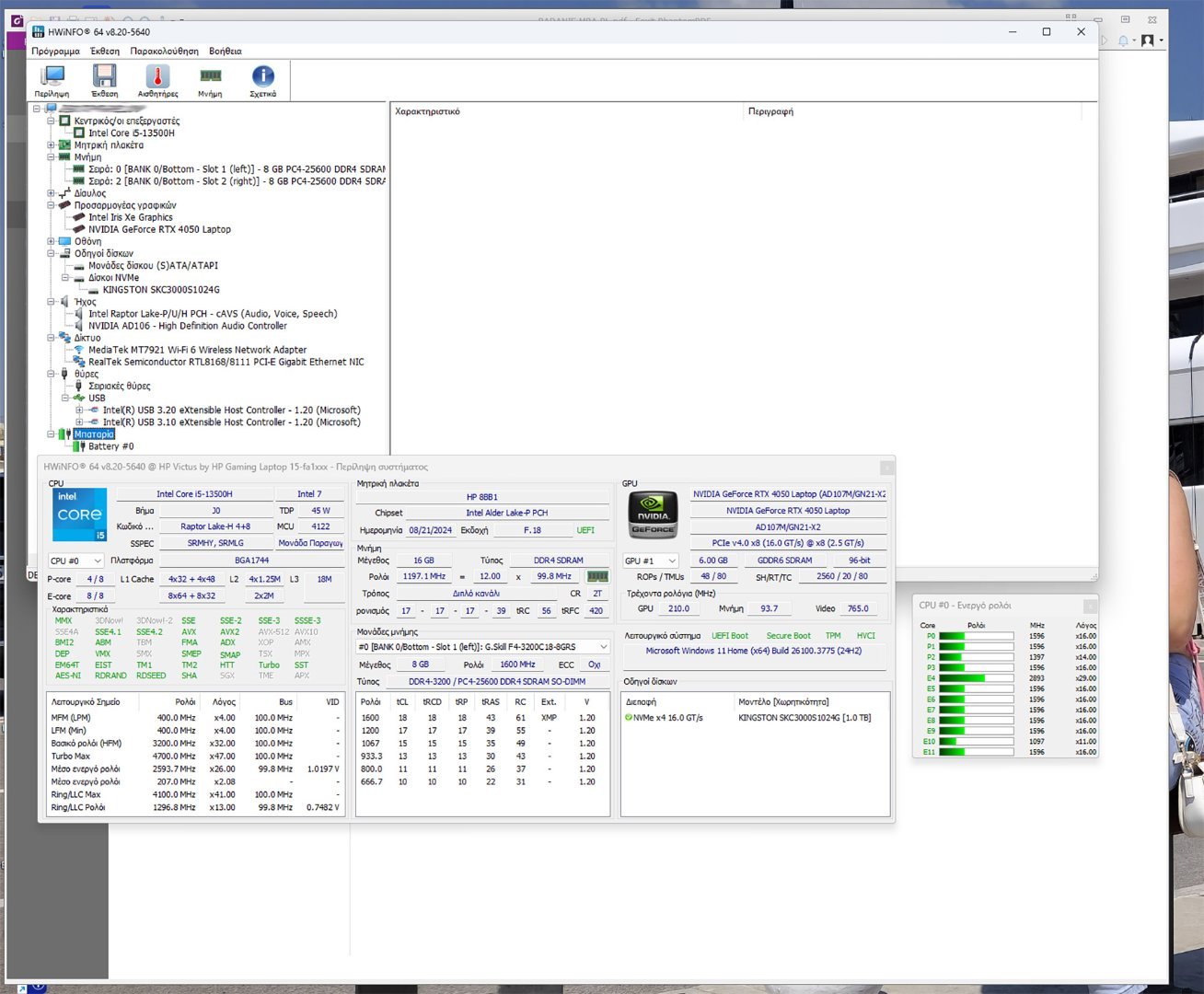Screen dimensions: 1204x994
Task: Click the Wi-Fi icon beside MediaTek MT7921
Action: pyautogui.click(x=79, y=350)
